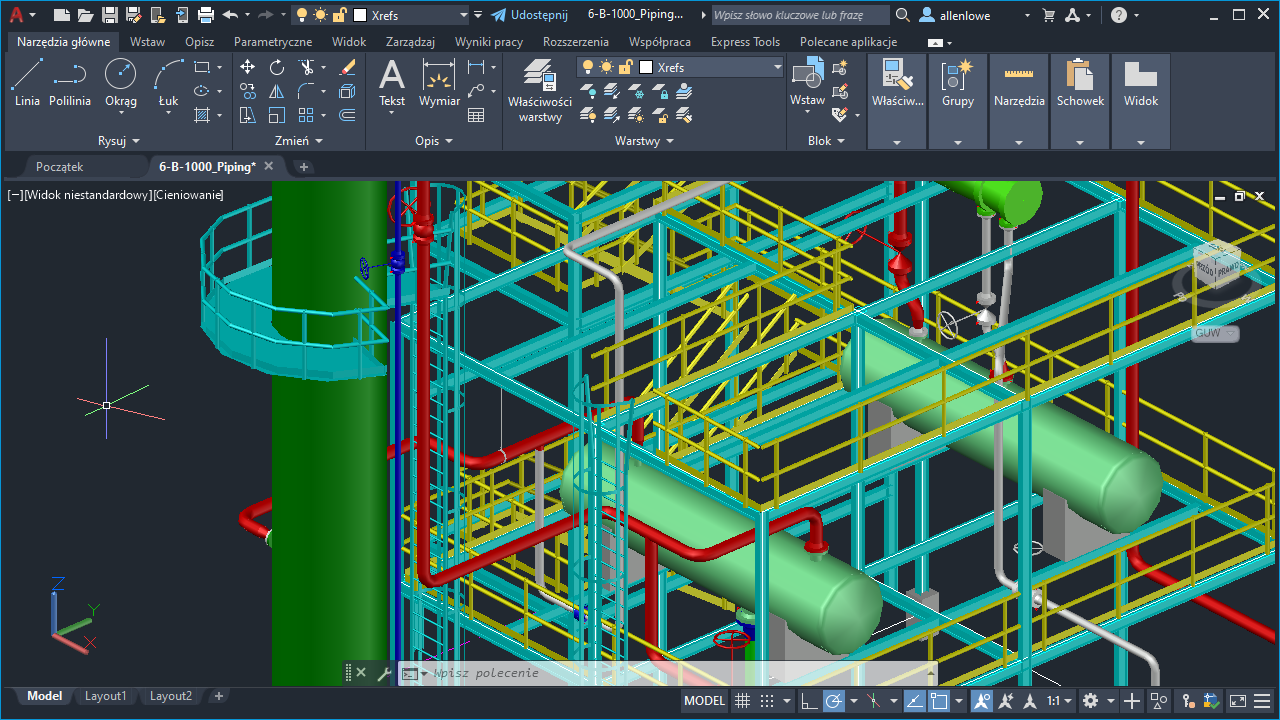The image size is (1280, 720).
Task: Click the Move tool in Zmień panel
Action: pyautogui.click(x=248, y=67)
